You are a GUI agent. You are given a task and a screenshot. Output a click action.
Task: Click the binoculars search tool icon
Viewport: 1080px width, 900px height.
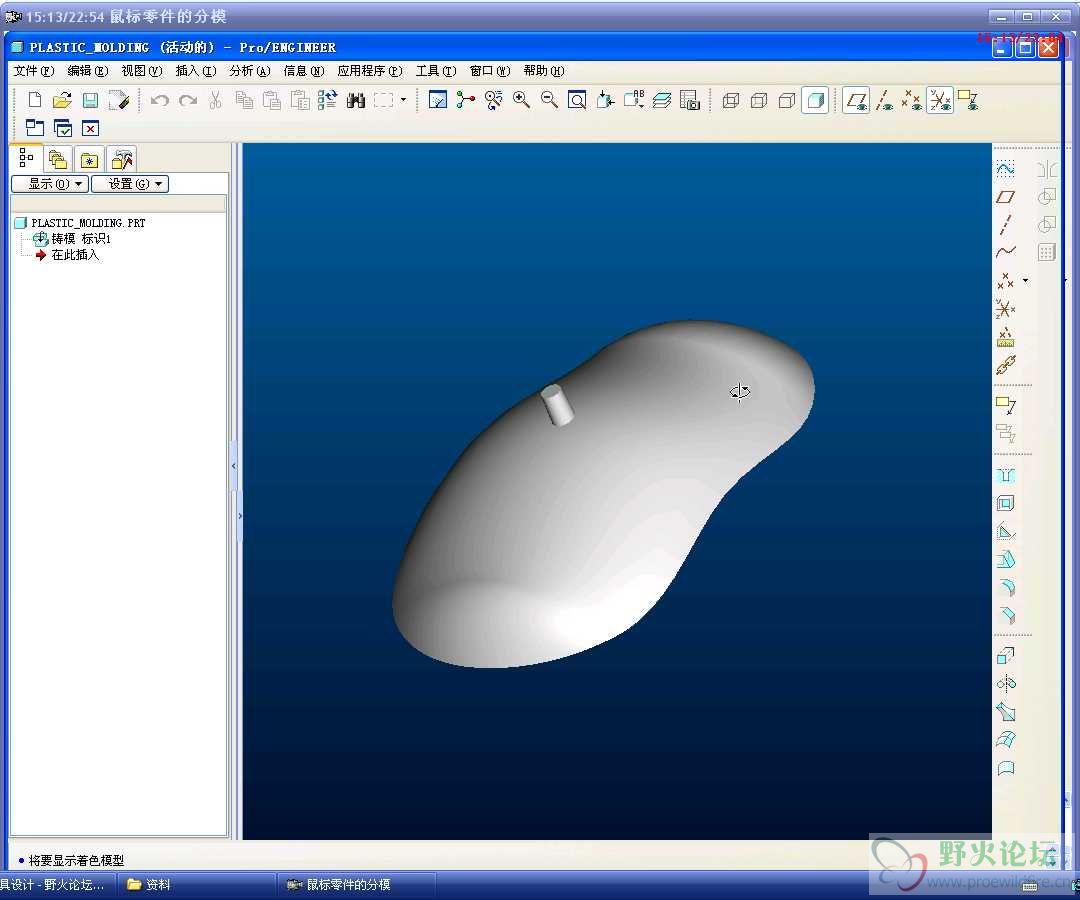355,101
